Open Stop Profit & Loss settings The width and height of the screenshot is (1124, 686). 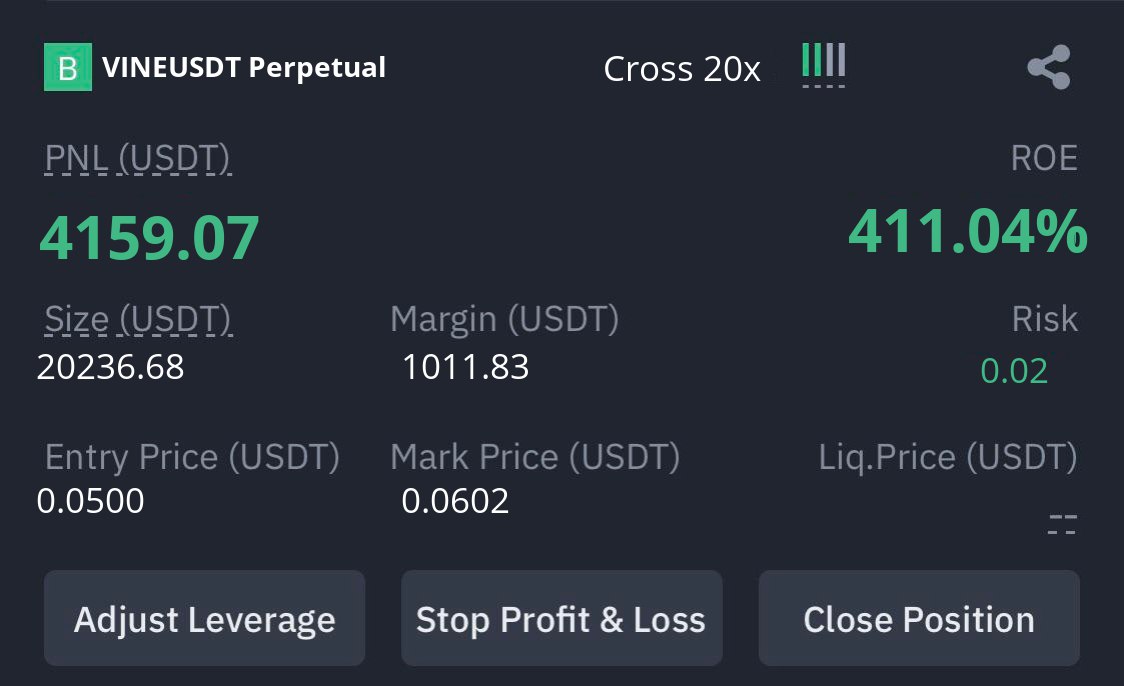[x=561, y=618]
